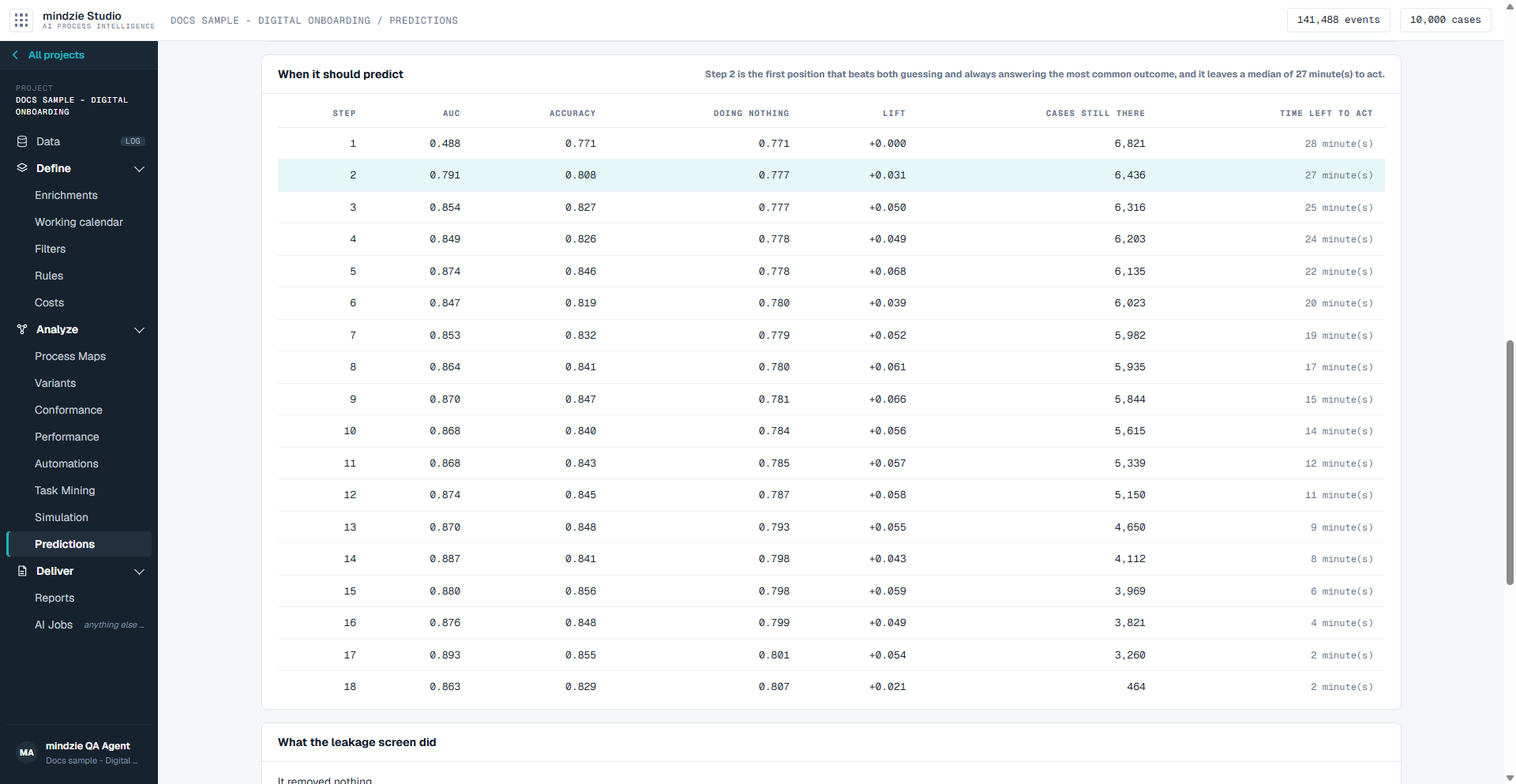1516x784 pixels.
Task: Collapse the Define section chevron
Action: pyautogui.click(x=140, y=169)
